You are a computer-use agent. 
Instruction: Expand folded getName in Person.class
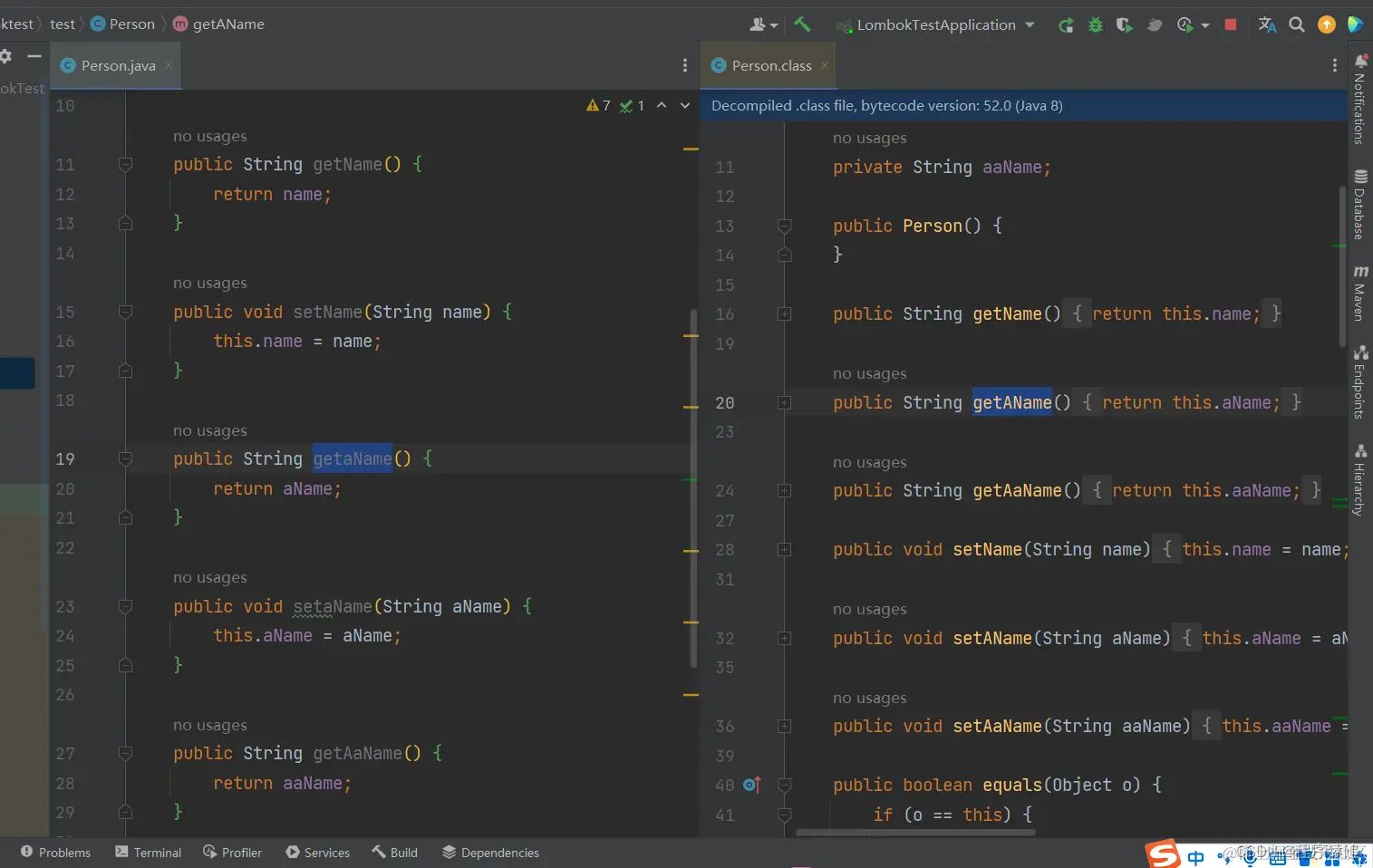785,314
